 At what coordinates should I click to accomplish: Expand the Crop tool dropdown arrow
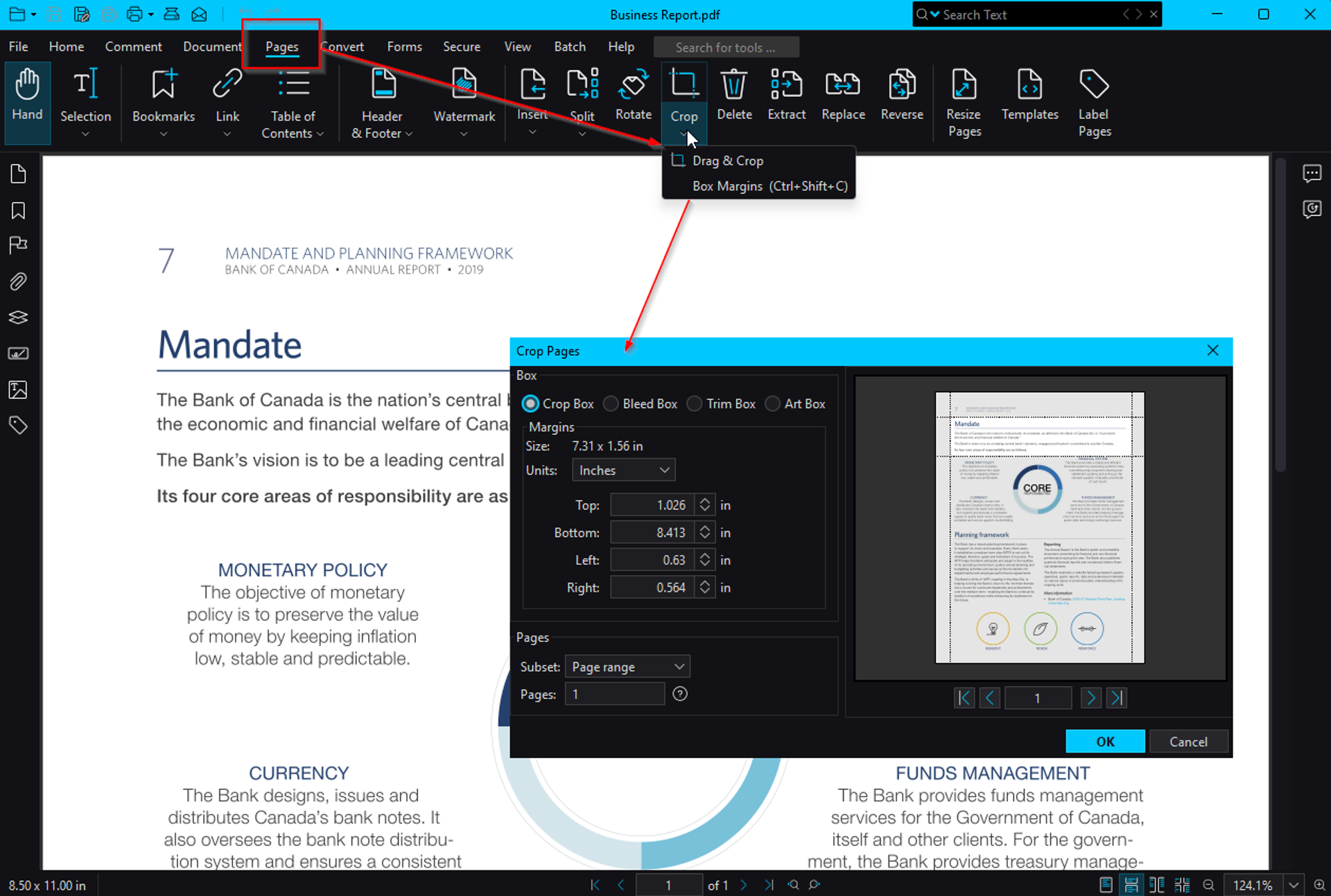[684, 133]
